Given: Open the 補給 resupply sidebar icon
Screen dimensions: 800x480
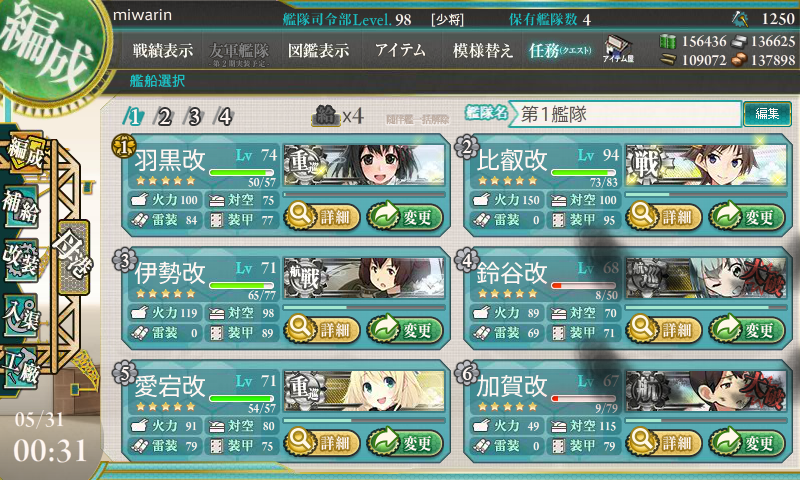Looking at the screenshot, I should pyautogui.click(x=20, y=207).
